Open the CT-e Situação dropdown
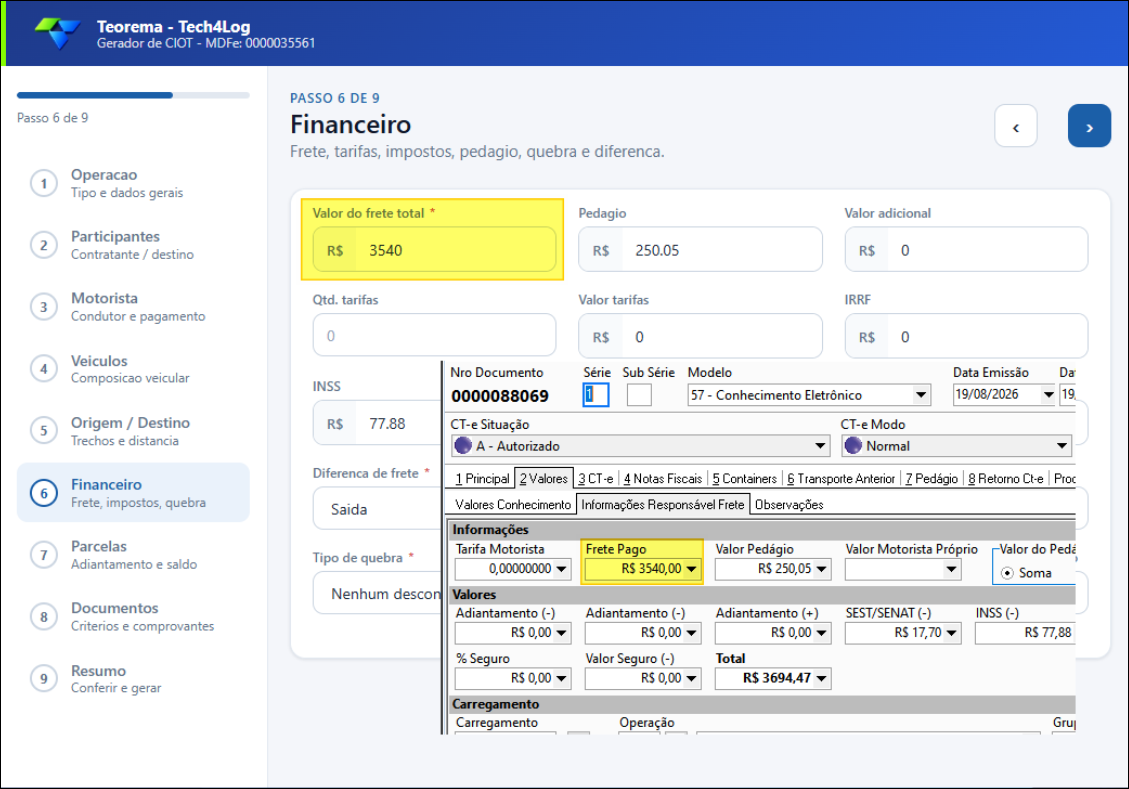The image size is (1129, 789). coord(819,446)
